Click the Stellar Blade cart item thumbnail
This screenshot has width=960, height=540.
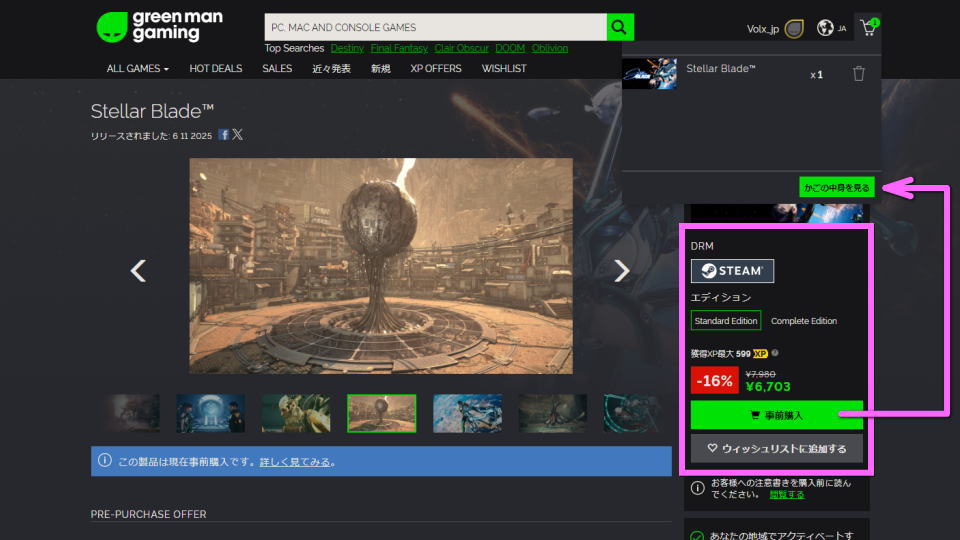[650, 73]
